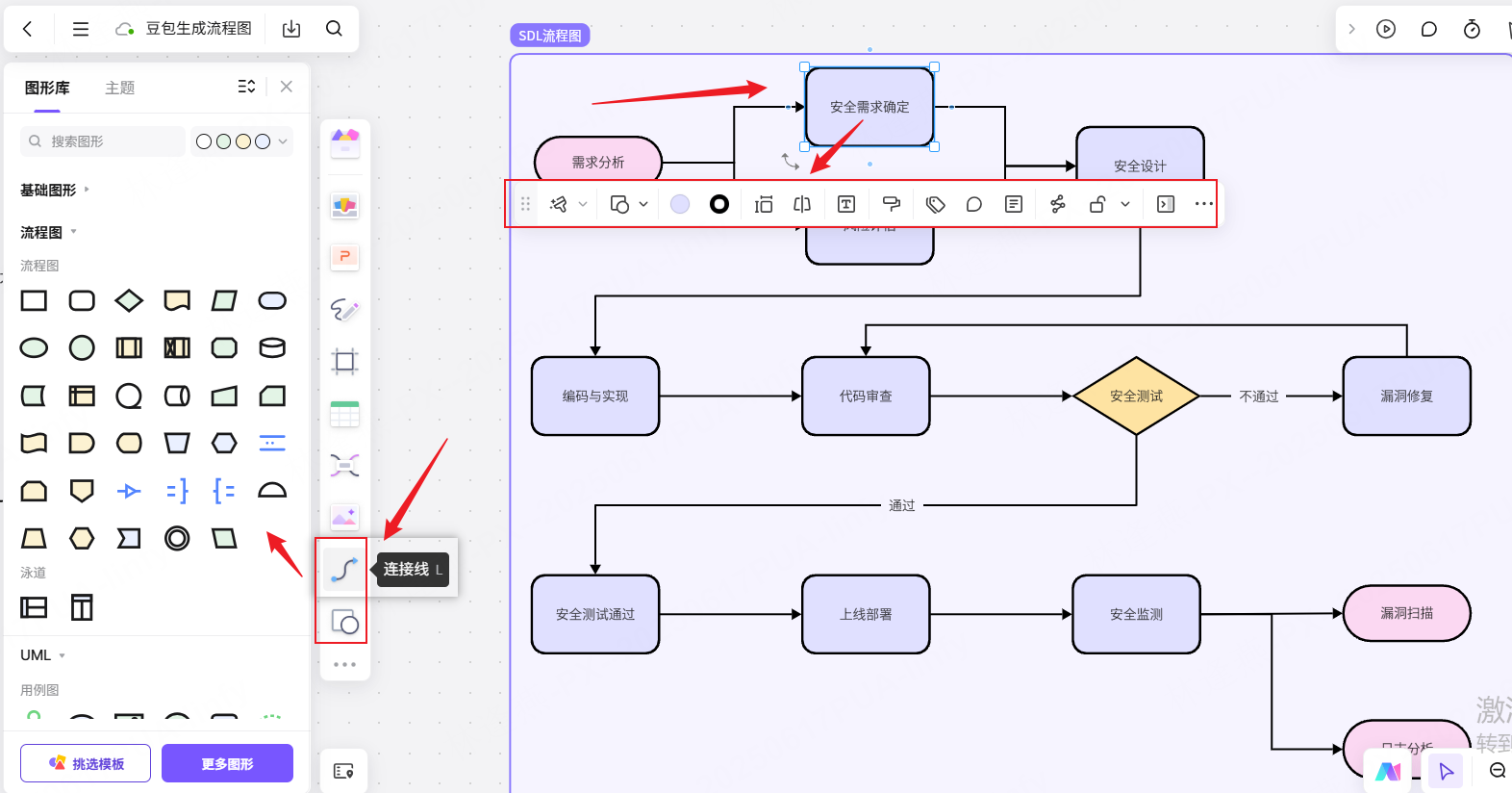The width and height of the screenshot is (1512, 793).
Task: Click the format painter icon
Action: tap(892, 204)
